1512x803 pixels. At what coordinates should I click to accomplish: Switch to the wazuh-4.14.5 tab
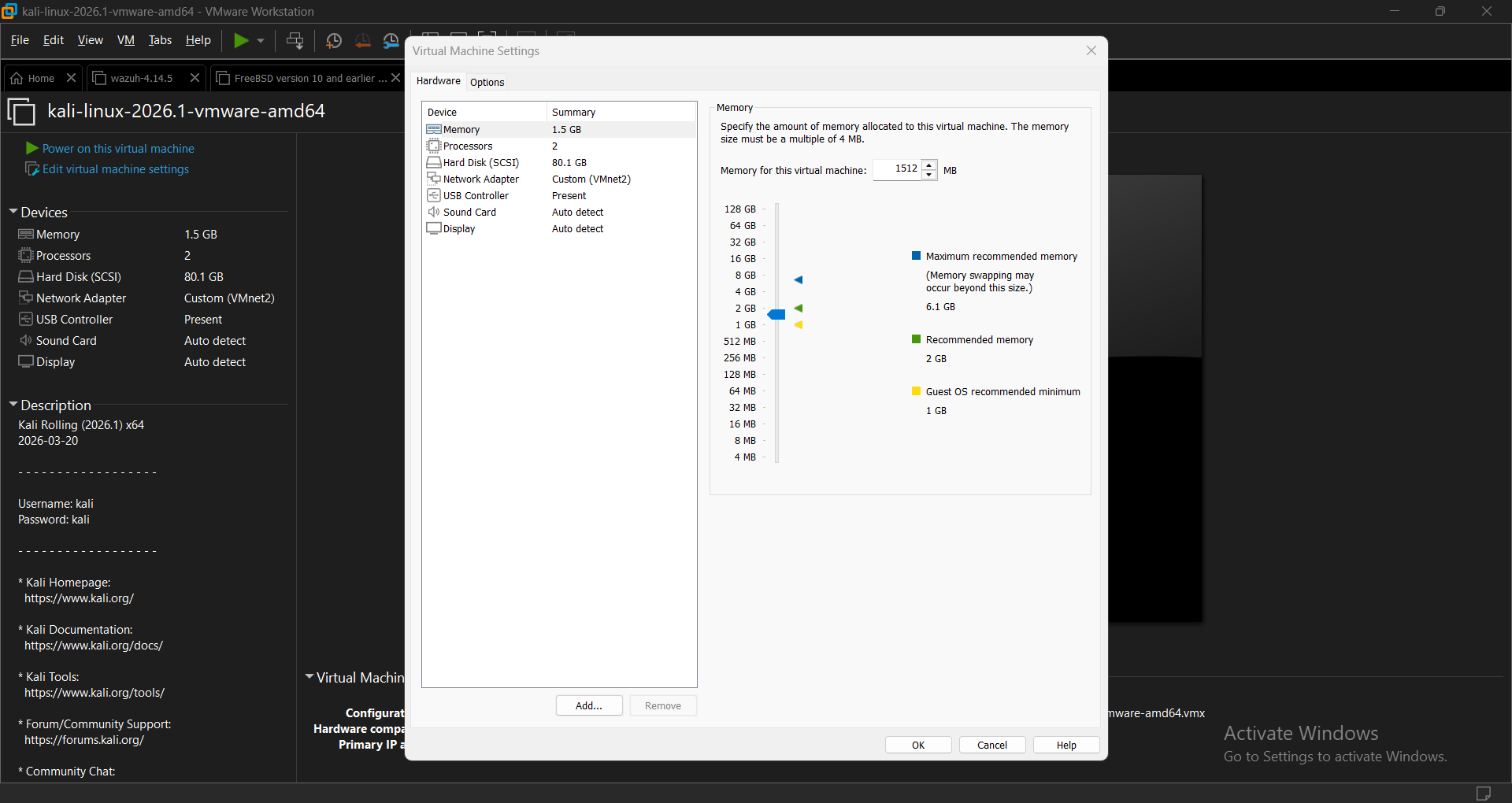coord(141,78)
